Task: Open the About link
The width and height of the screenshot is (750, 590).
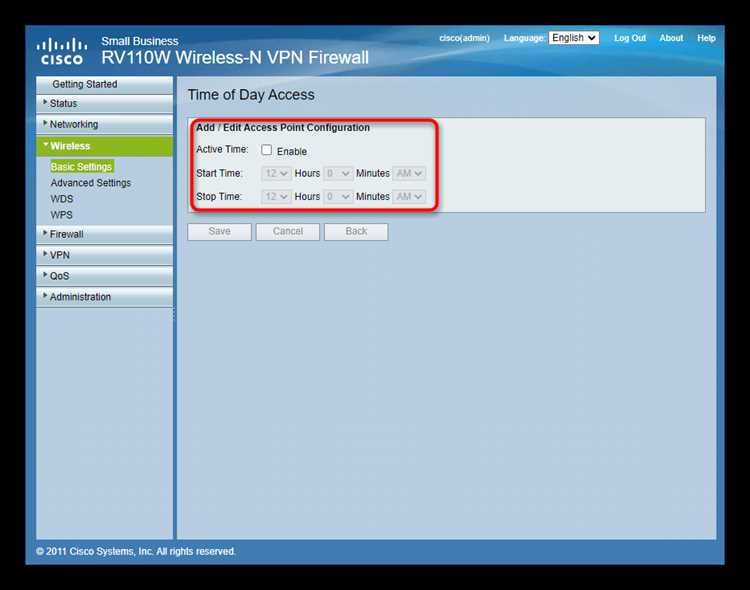Action: pyautogui.click(x=671, y=38)
